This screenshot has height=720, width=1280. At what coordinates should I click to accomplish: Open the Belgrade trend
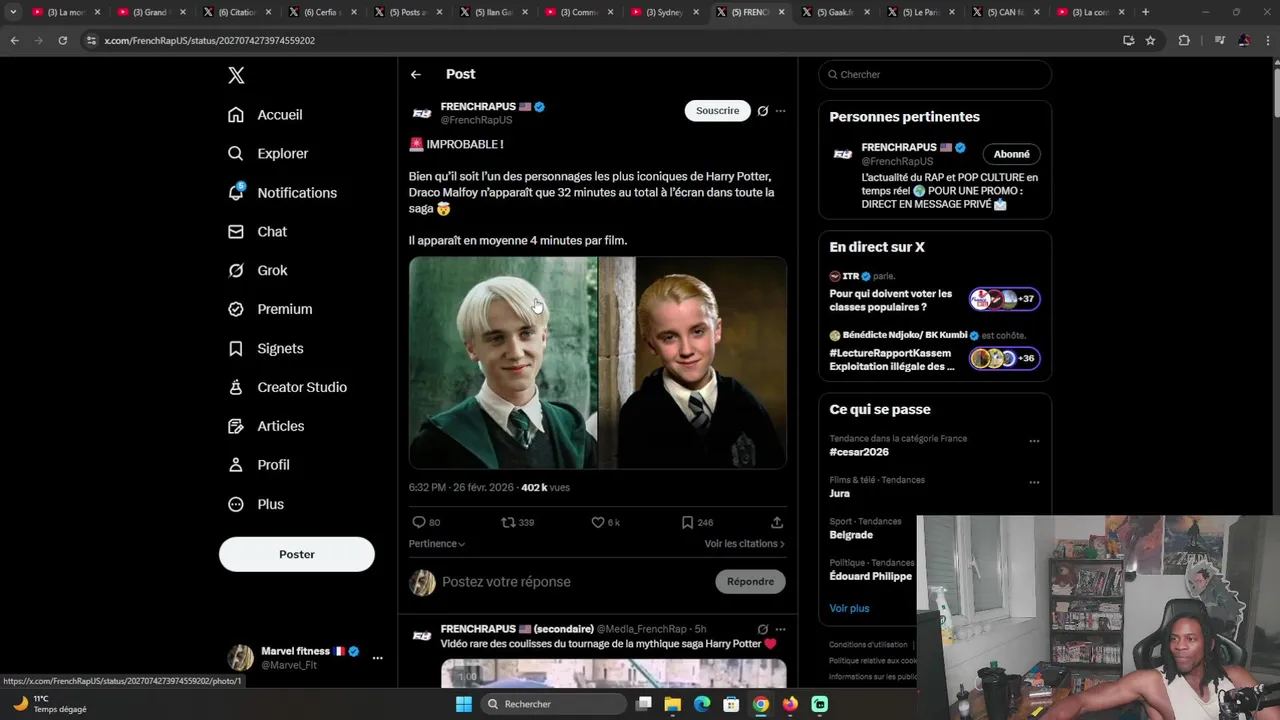pyautogui.click(x=851, y=535)
